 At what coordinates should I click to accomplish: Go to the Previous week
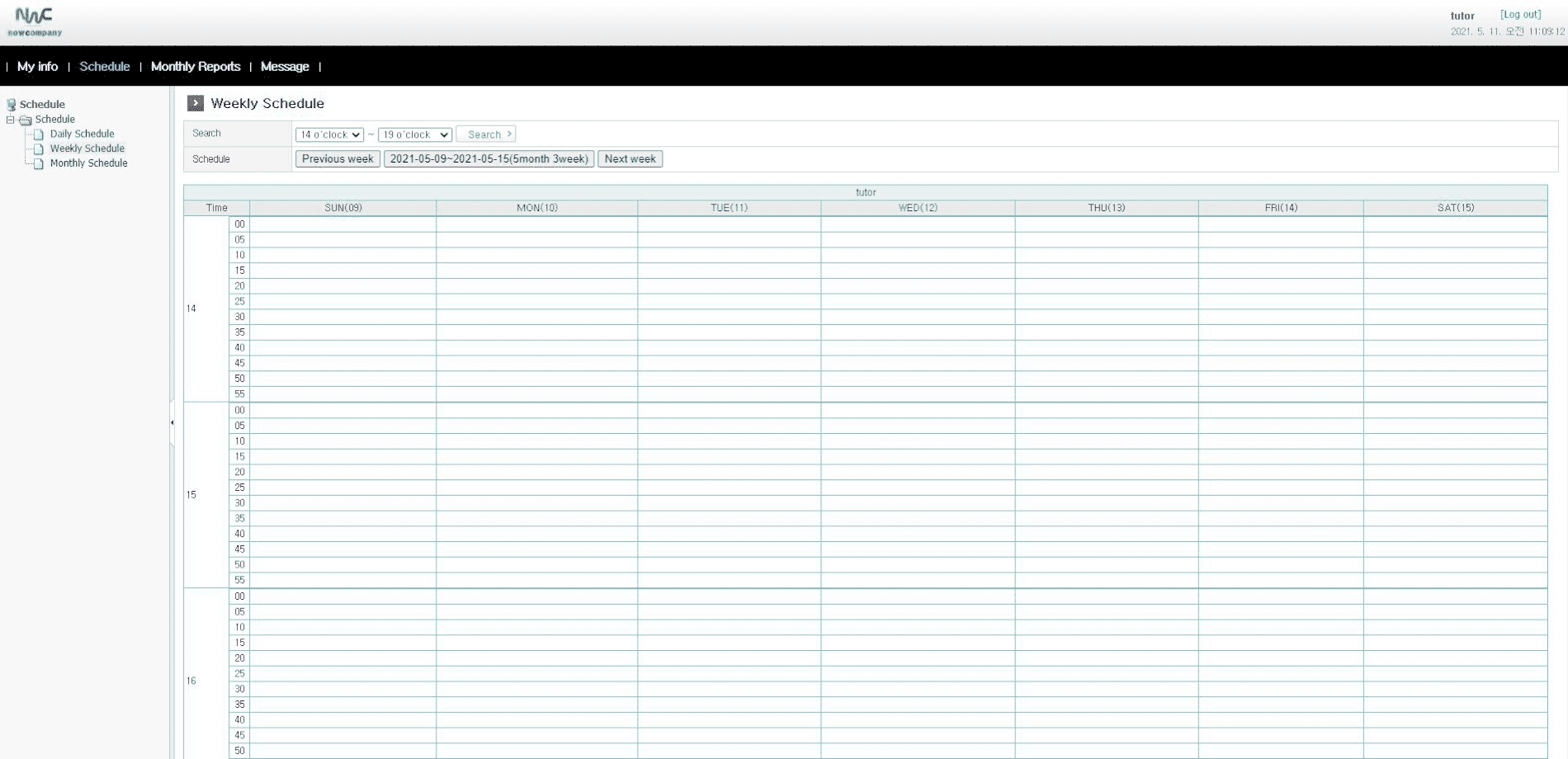(338, 159)
